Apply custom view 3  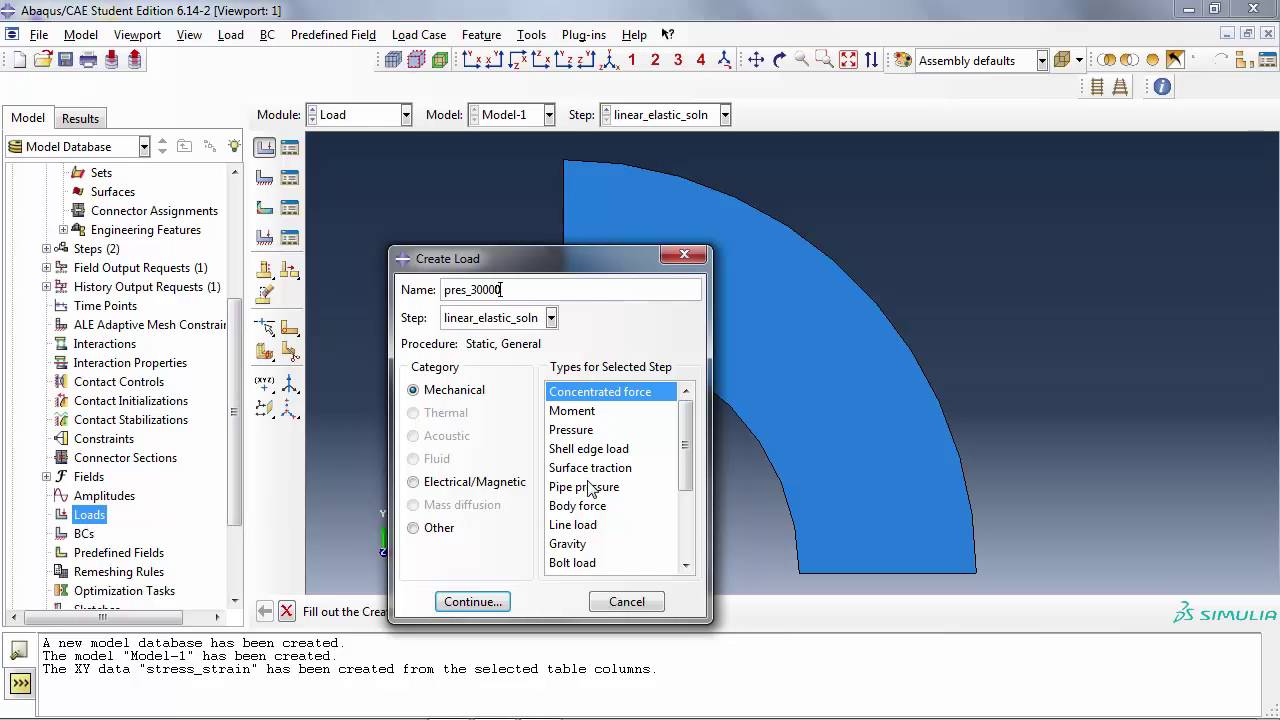pos(678,60)
